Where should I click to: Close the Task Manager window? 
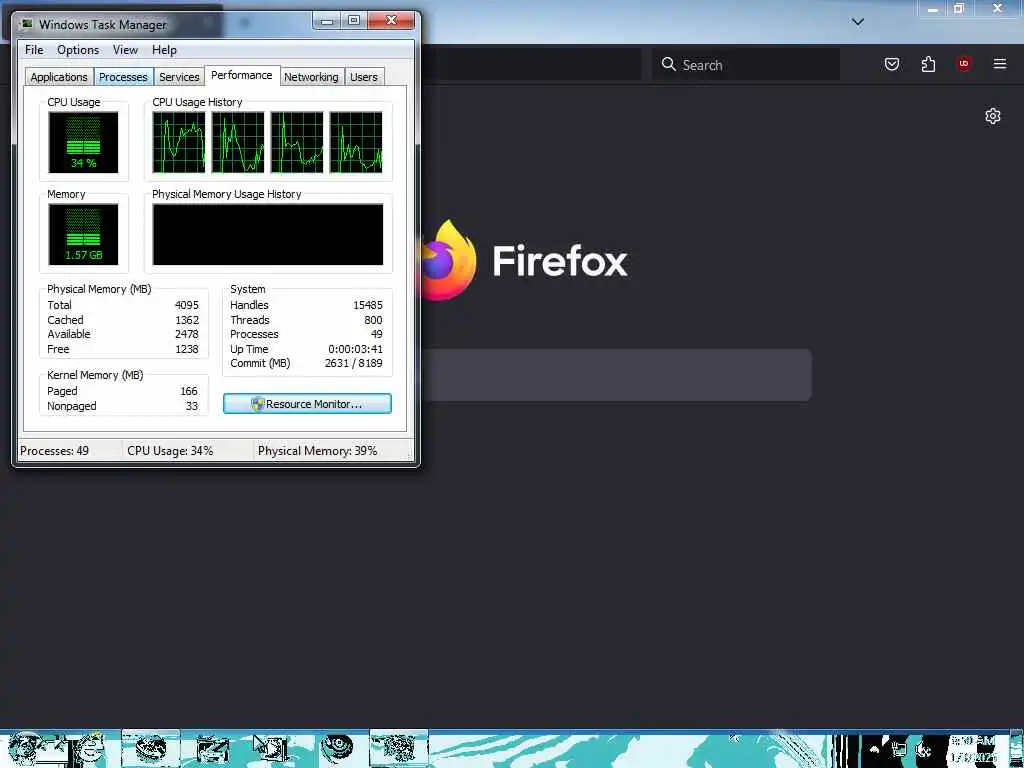click(x=391, y=21)
